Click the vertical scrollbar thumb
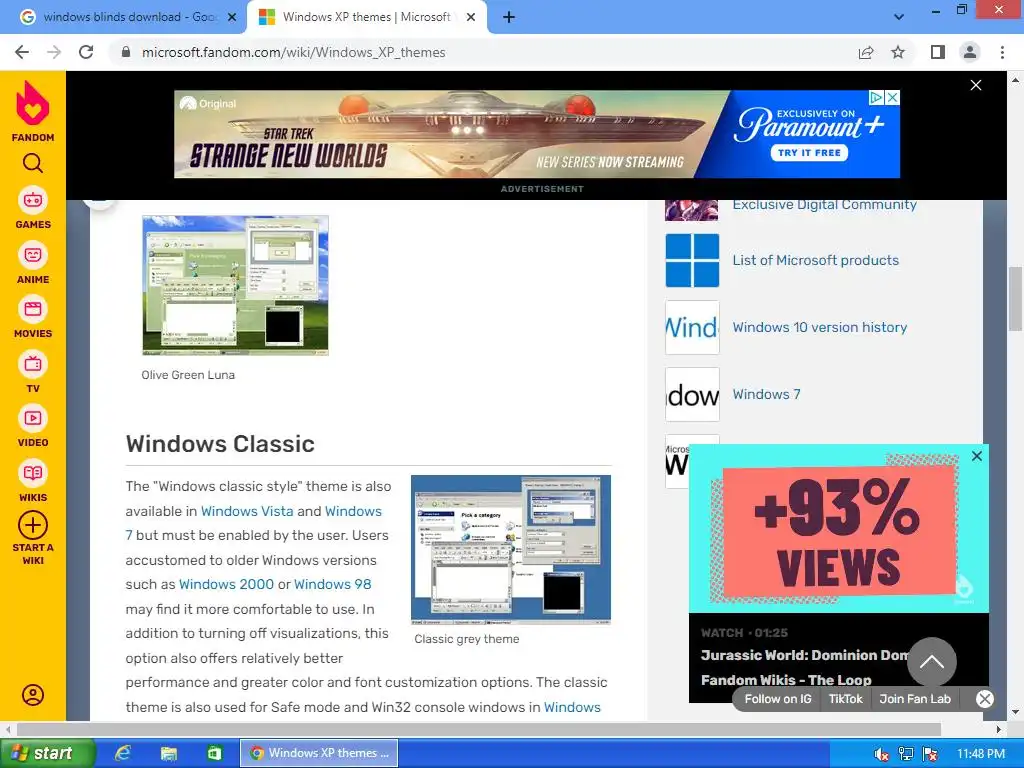This screenshot has width=1024, height=768. (1016, 299)
